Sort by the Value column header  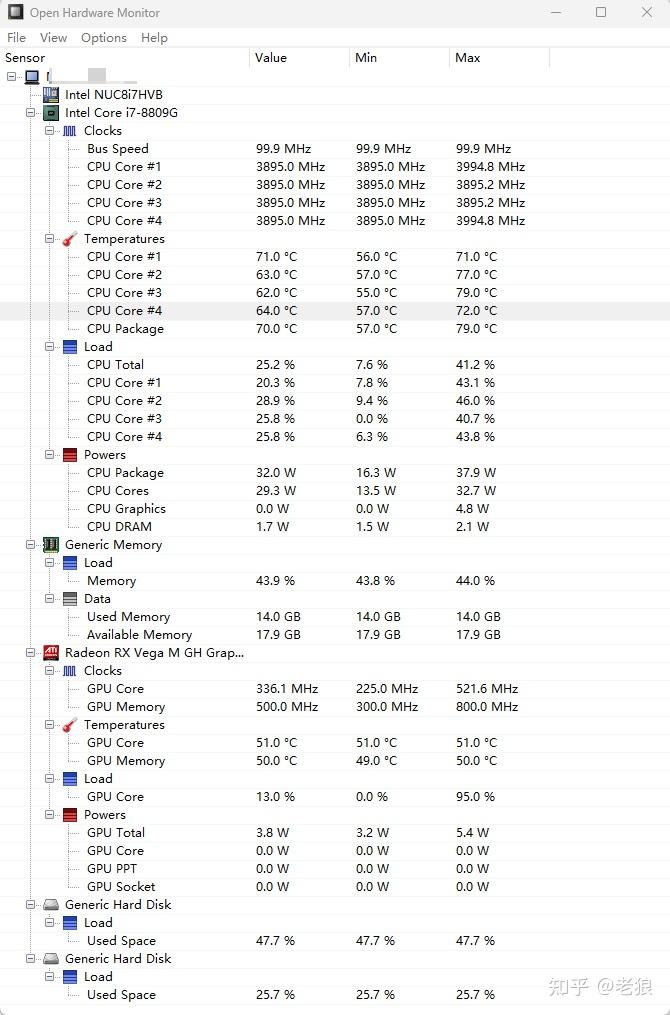click(271, 58)
